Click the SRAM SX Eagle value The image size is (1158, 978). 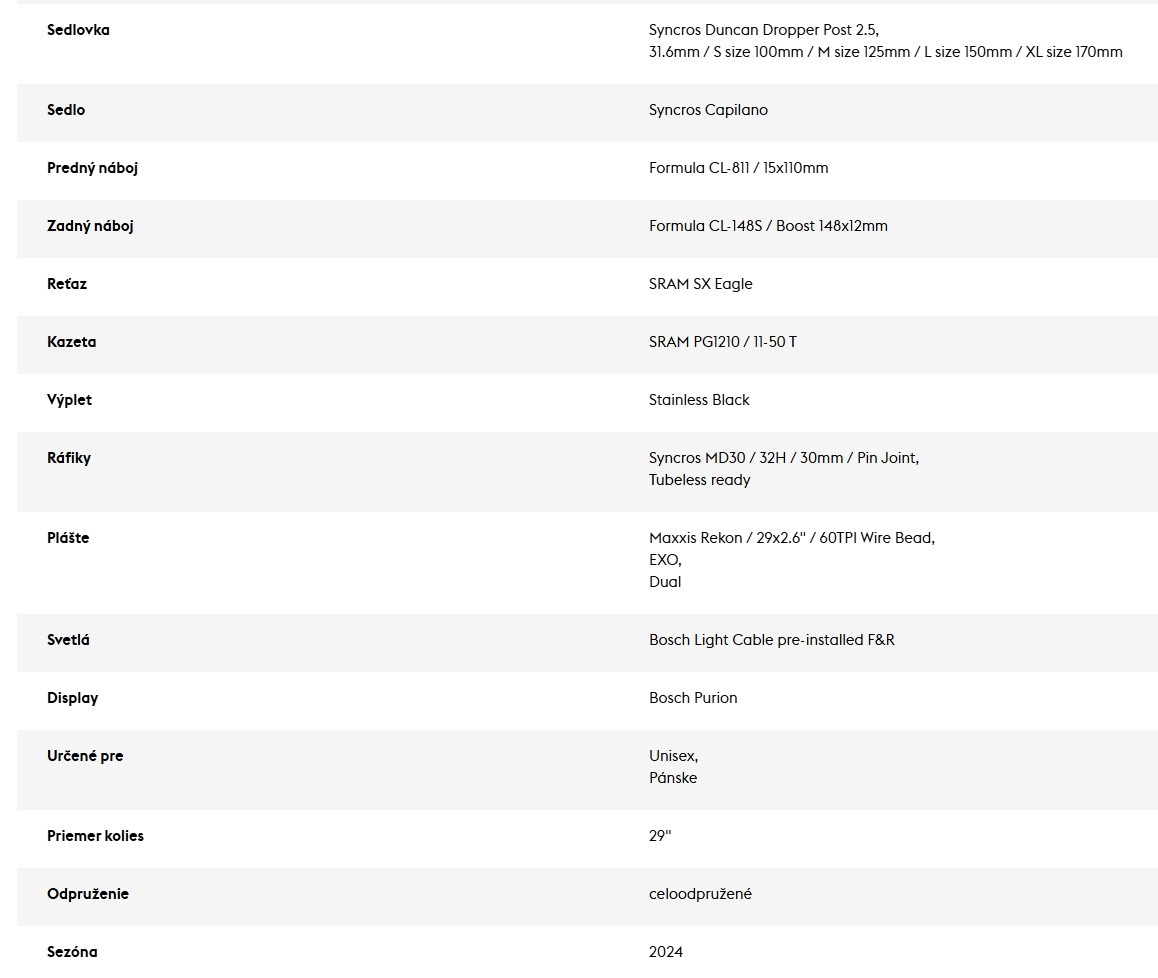[x=700, y=284]
